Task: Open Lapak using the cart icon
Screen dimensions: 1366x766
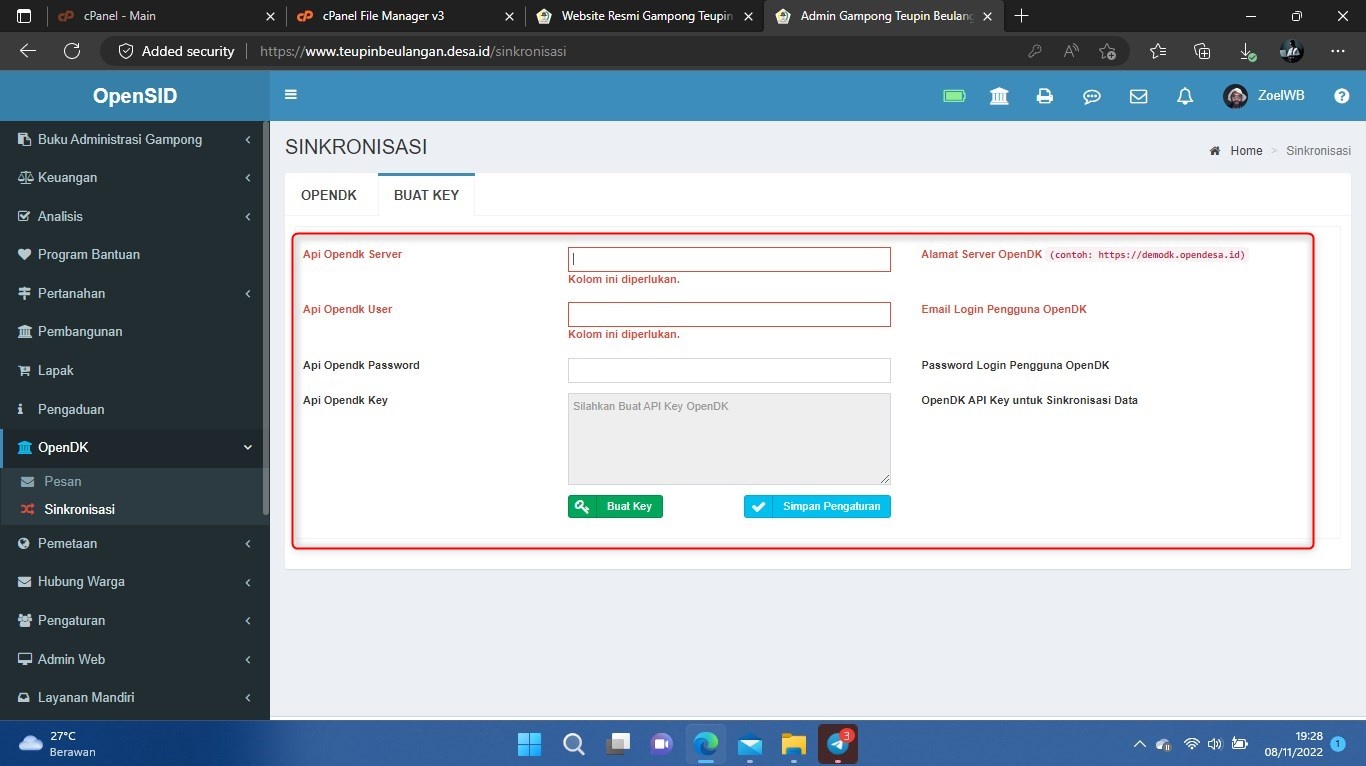Action: [x=56, y=370]
